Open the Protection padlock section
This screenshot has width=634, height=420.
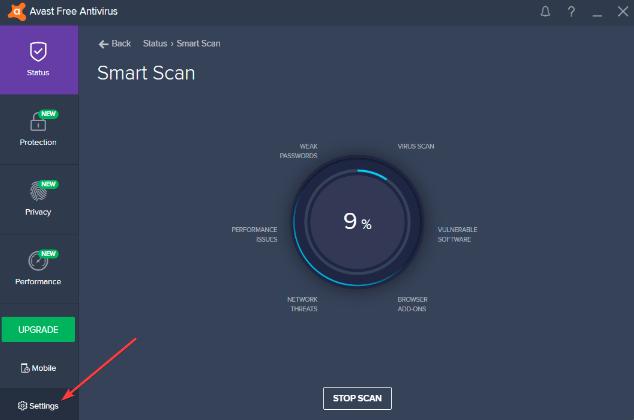(x=38, y=128)
